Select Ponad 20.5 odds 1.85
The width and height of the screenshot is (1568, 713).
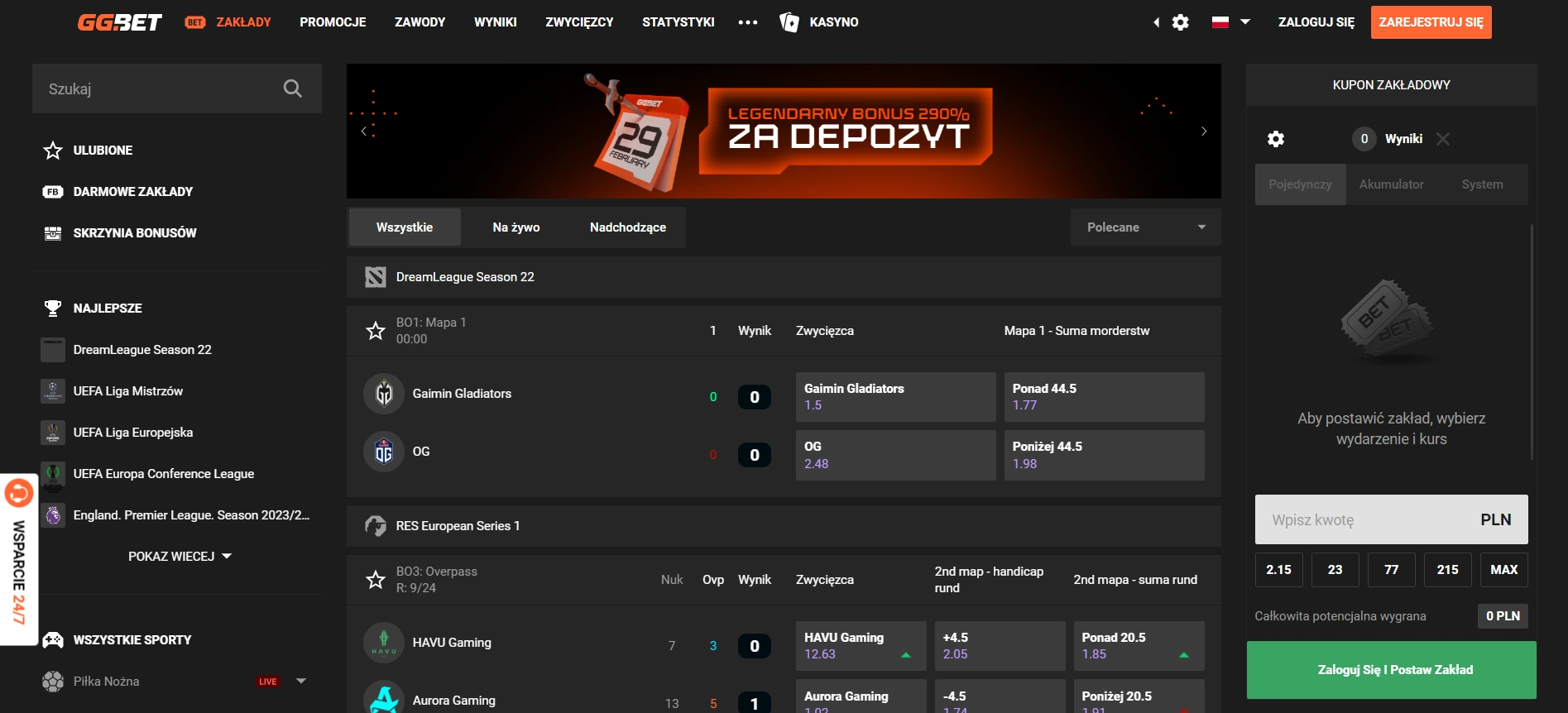click(1139, 646)
